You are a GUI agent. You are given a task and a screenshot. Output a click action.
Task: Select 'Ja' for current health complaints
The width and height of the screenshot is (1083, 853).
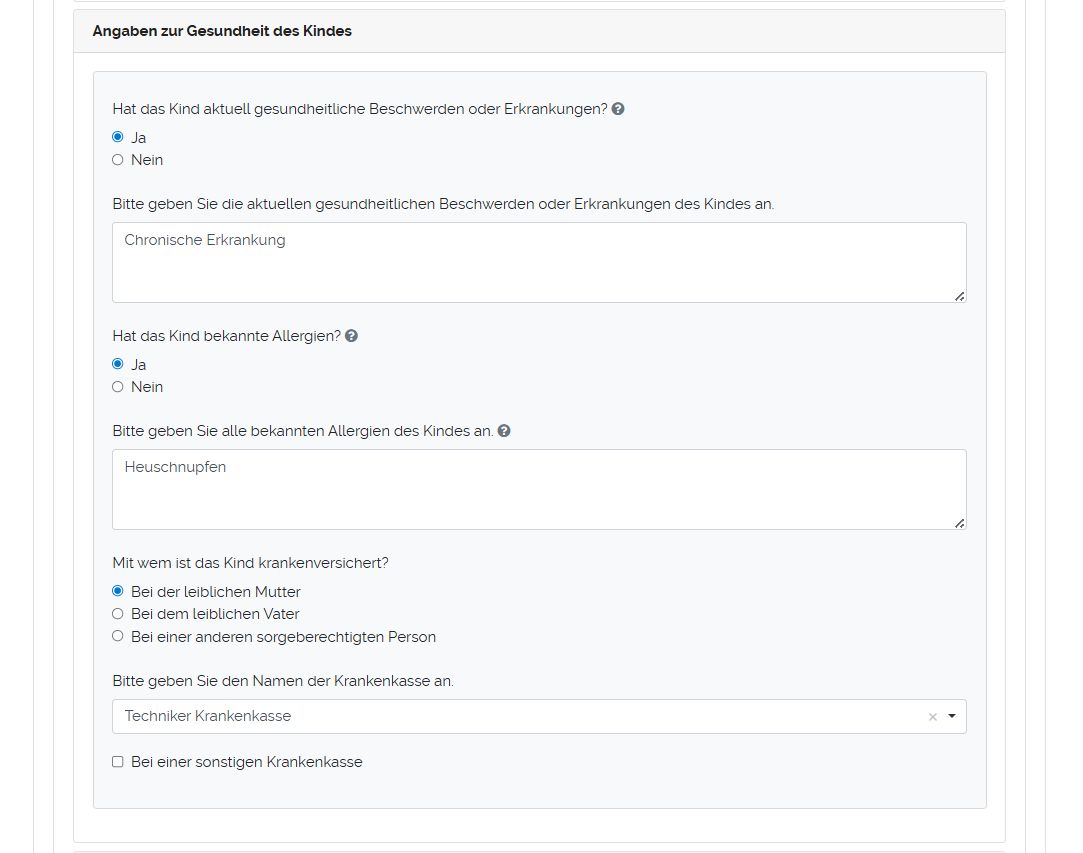point(118,137)
